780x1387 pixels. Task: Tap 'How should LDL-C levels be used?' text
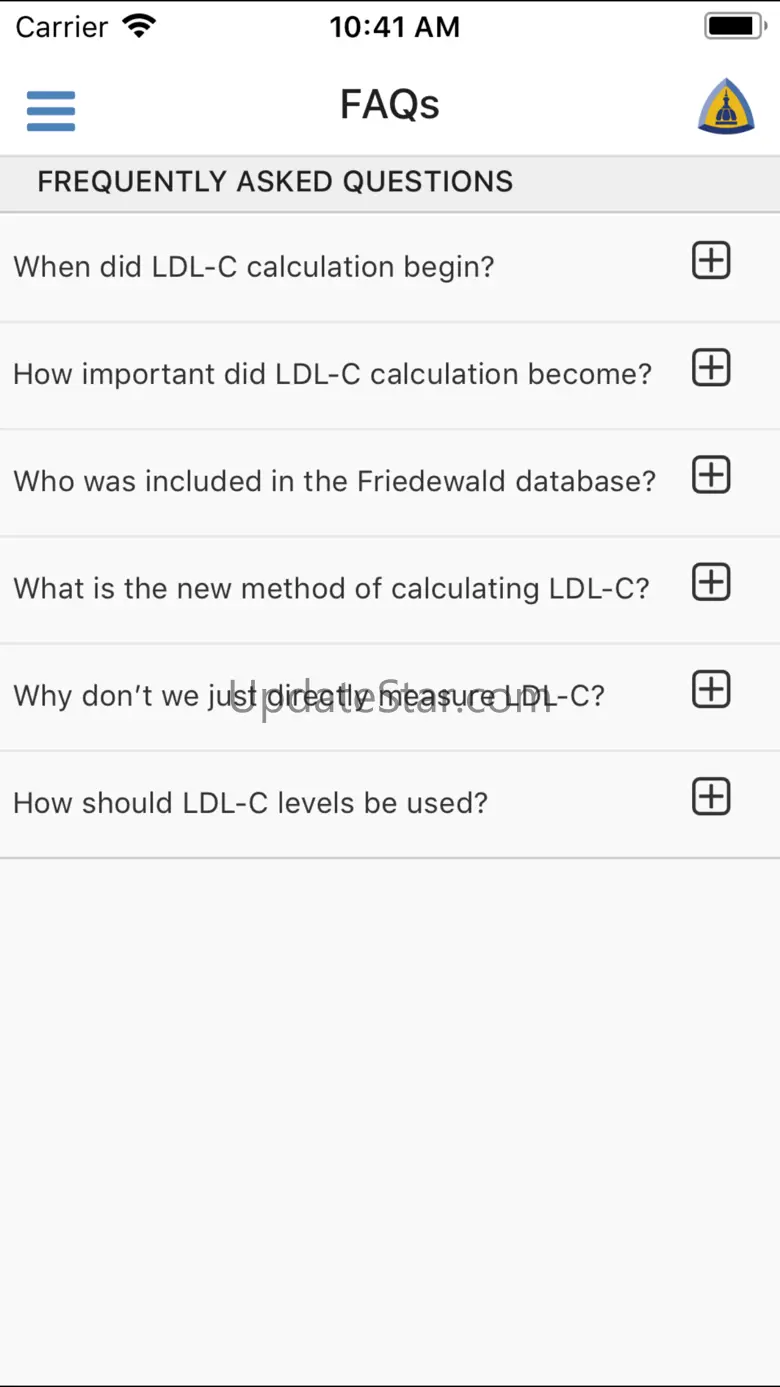coord(250,803)
